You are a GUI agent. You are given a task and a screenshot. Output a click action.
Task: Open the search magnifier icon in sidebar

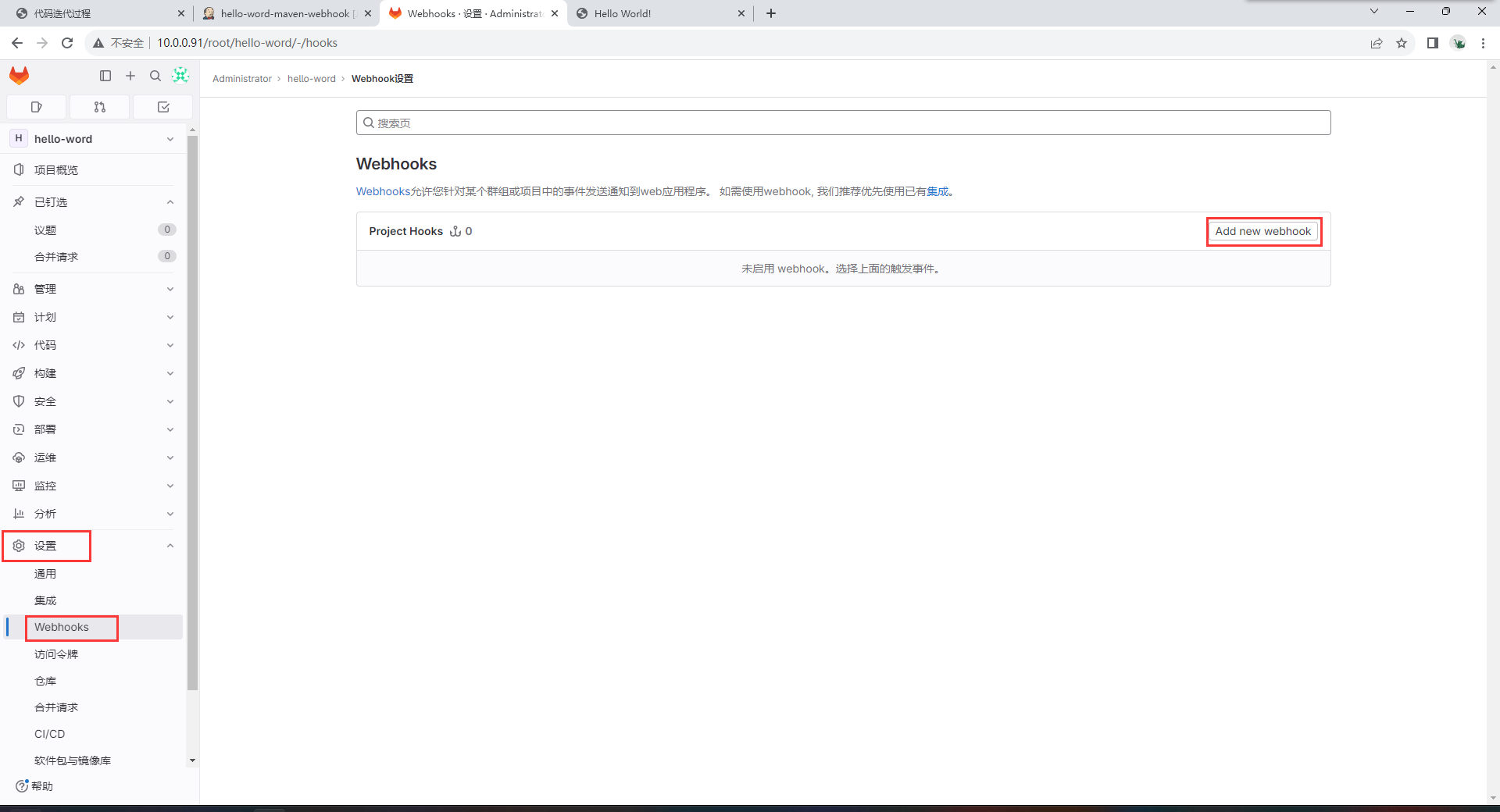point(155,76)
